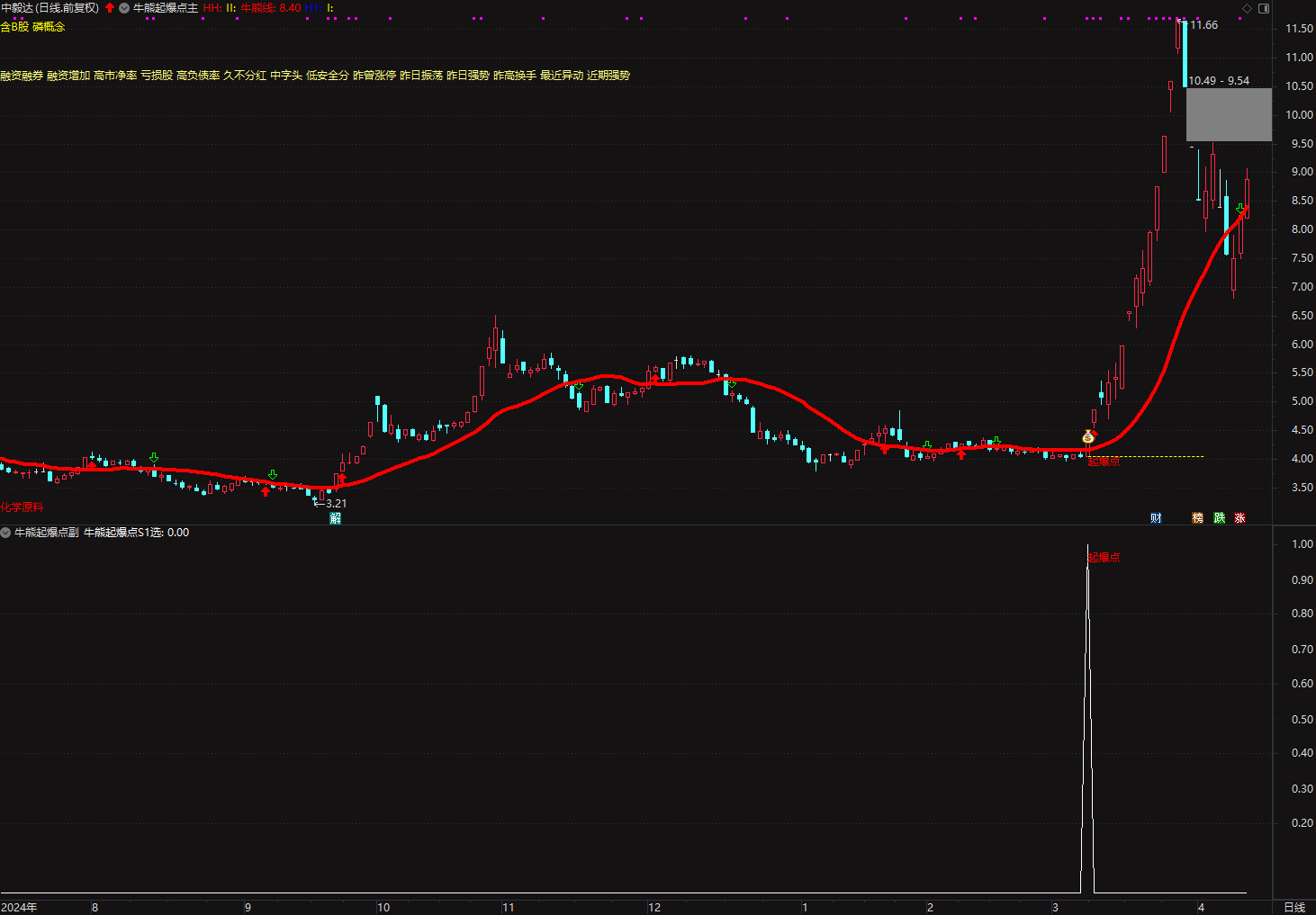Click the 1.00 sub-chart axis label

coord(1302,544)
